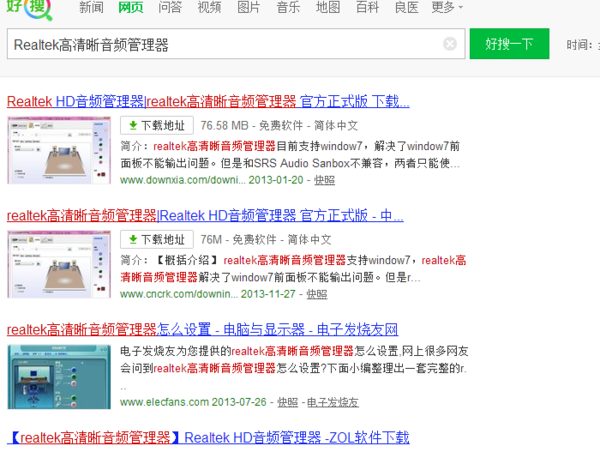Image resolution: width=600 pixels, height=452 pixels.
Task: Open 快照 for the downxia.com result
Action: pos(324,180)
